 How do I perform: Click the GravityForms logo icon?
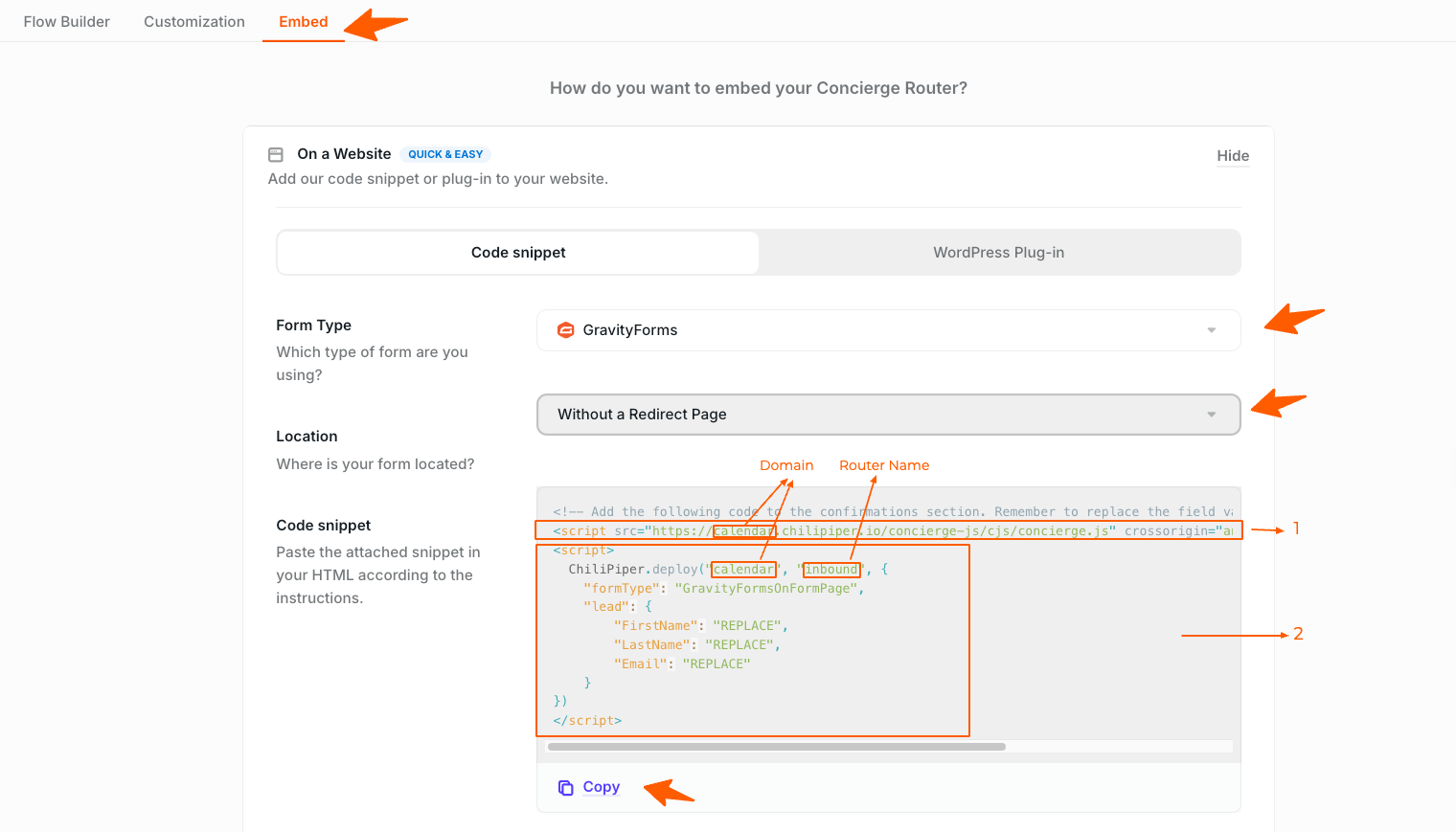tap(566, 330)
